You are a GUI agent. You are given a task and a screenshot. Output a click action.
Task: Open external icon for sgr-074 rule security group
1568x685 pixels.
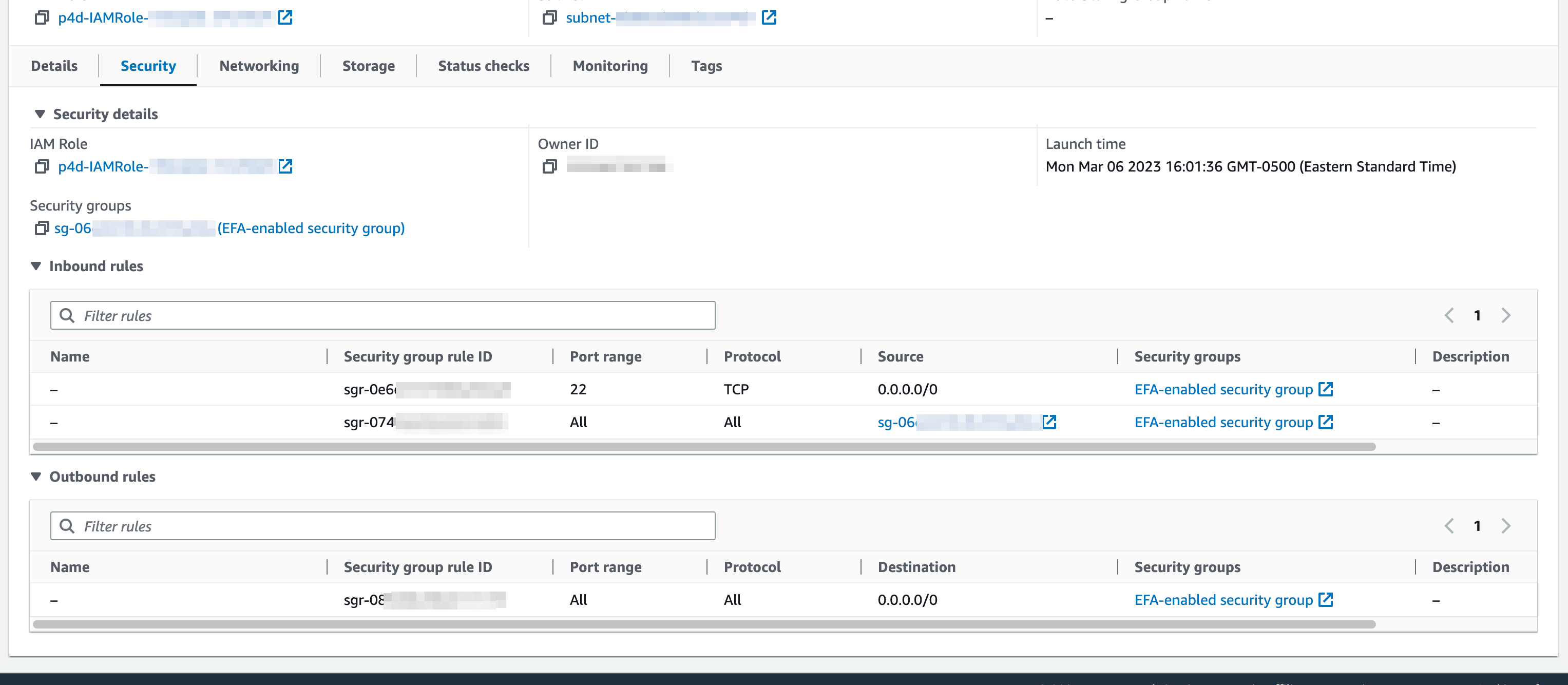tap(1325, 422)
